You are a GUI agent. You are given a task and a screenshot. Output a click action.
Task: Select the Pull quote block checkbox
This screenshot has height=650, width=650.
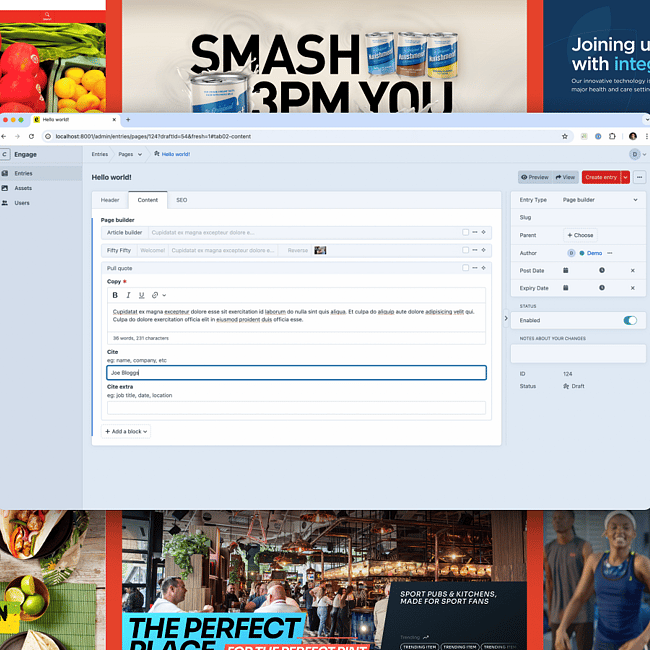click(x=465, y=268)
